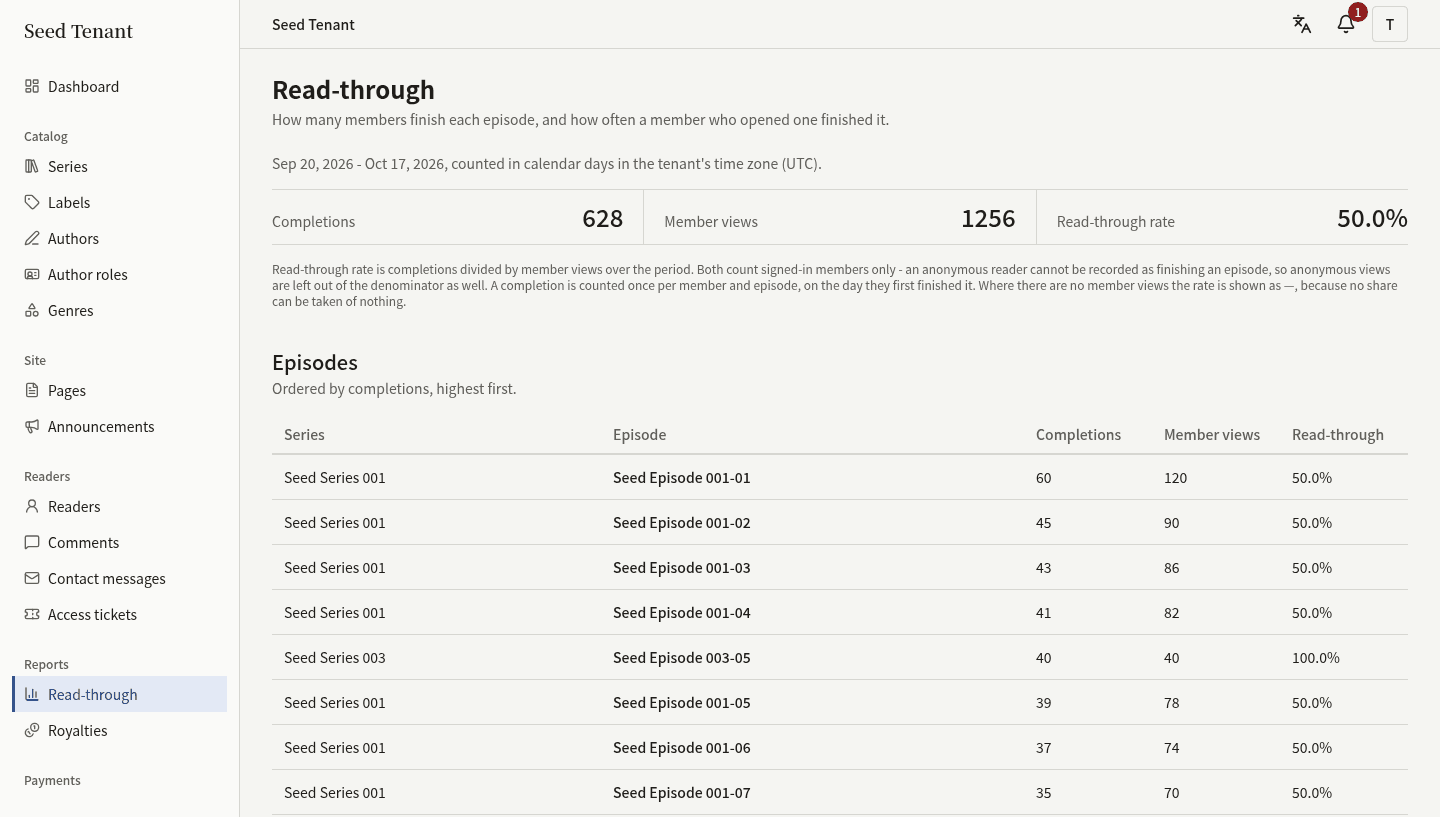
Task: Open the user avatar menu labeled T
Action: coord(1390,24)
